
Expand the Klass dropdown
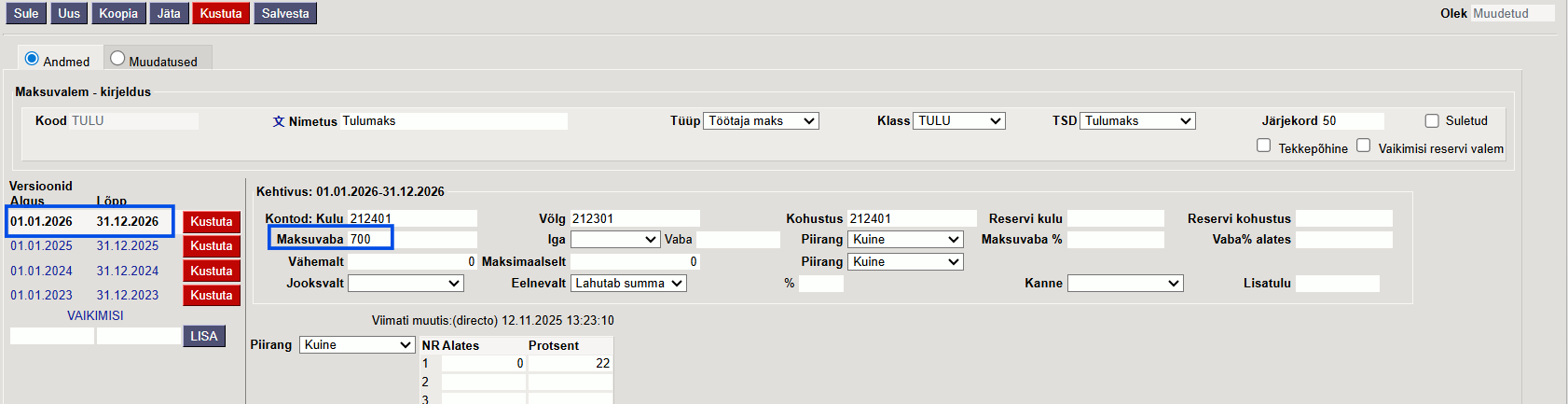point(958,121)
